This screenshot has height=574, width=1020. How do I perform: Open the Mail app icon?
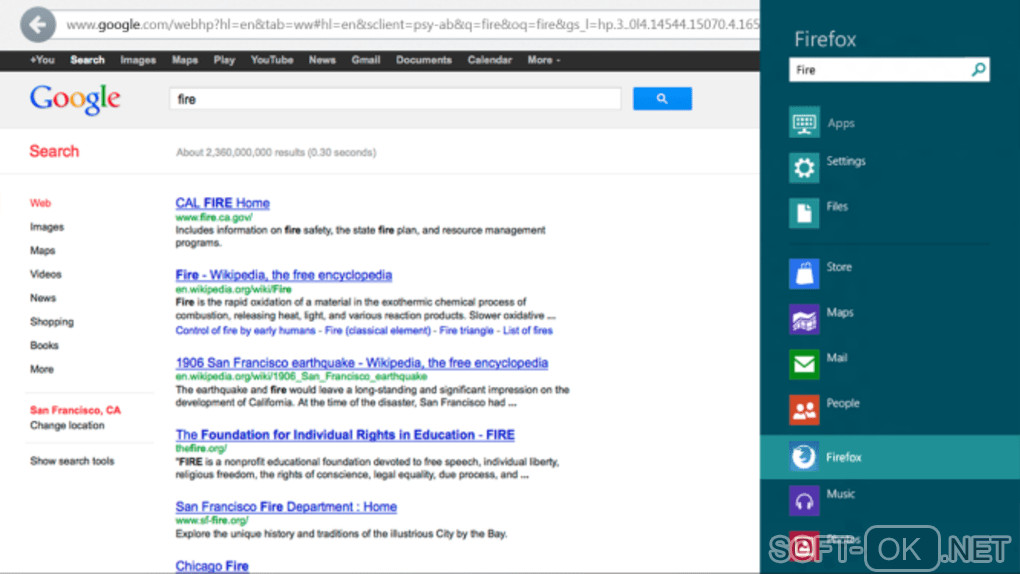(x=804, y=364)
